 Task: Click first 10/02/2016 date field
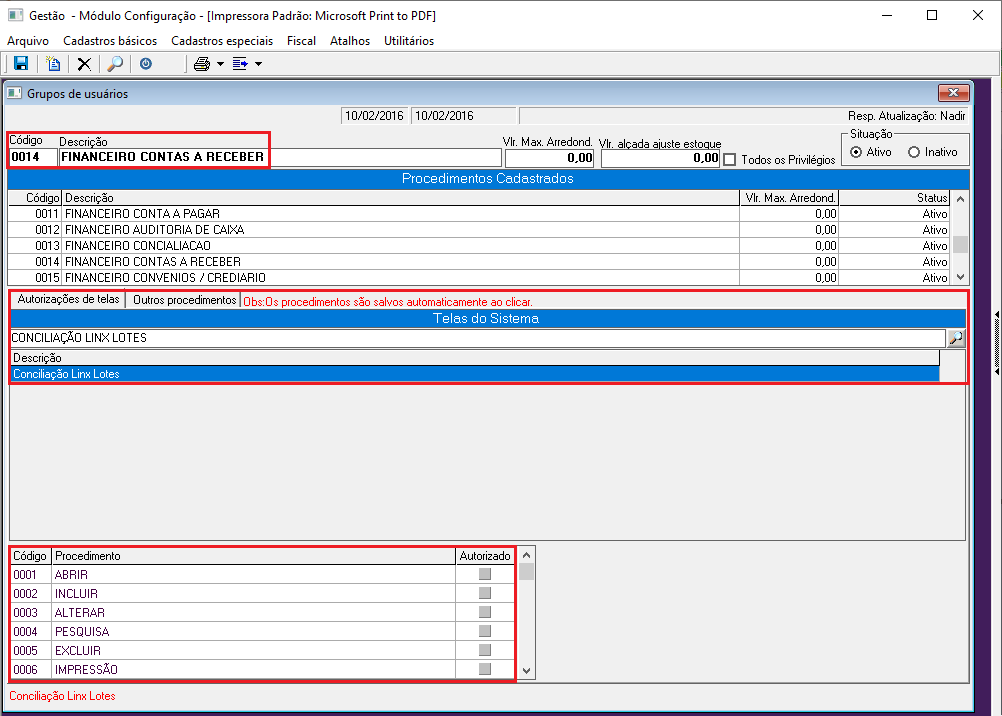pyautogui.click(x=374, y=116)
